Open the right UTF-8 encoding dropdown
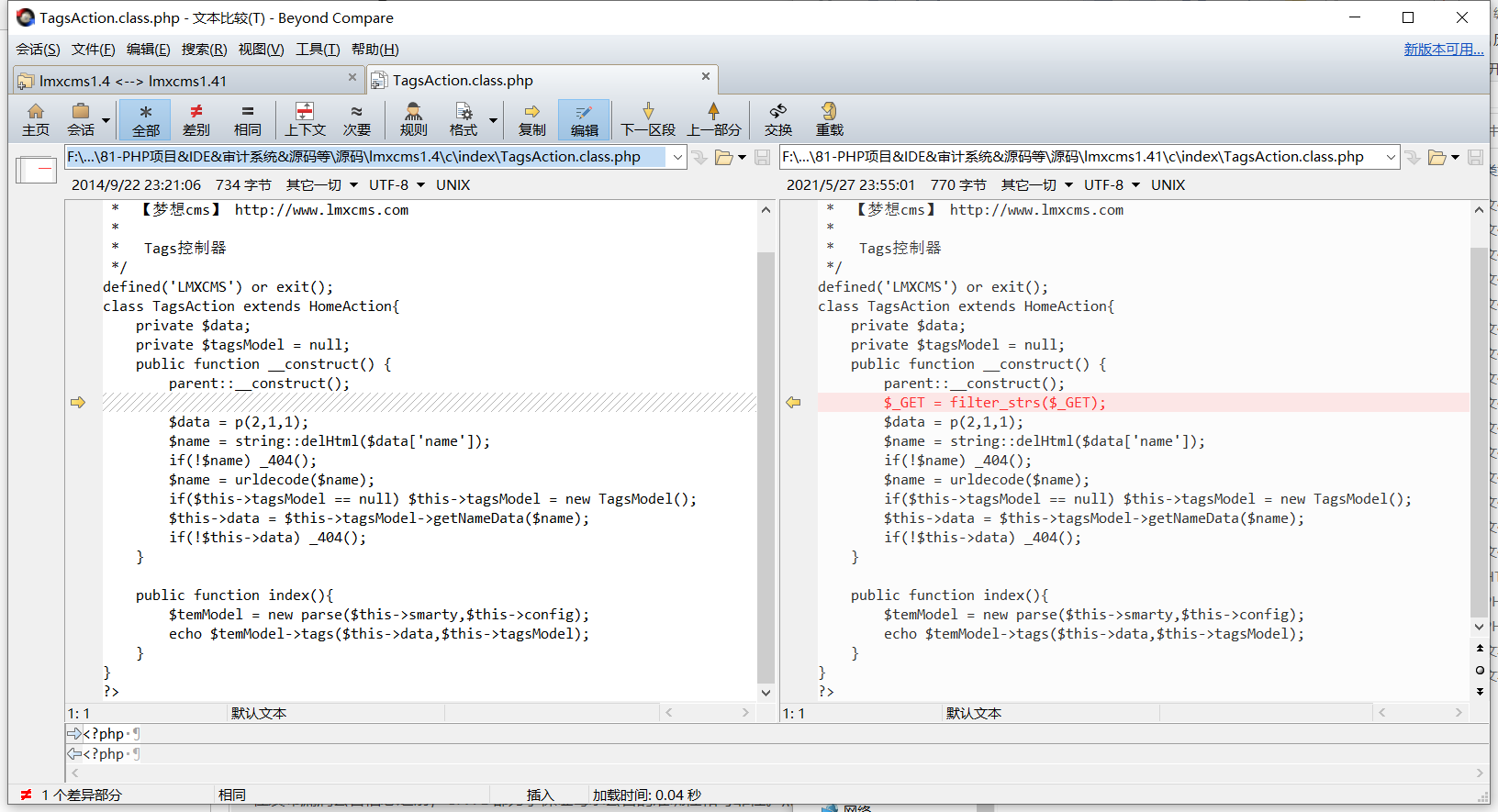The image size is (1498, 812). tap(1112, 185)
